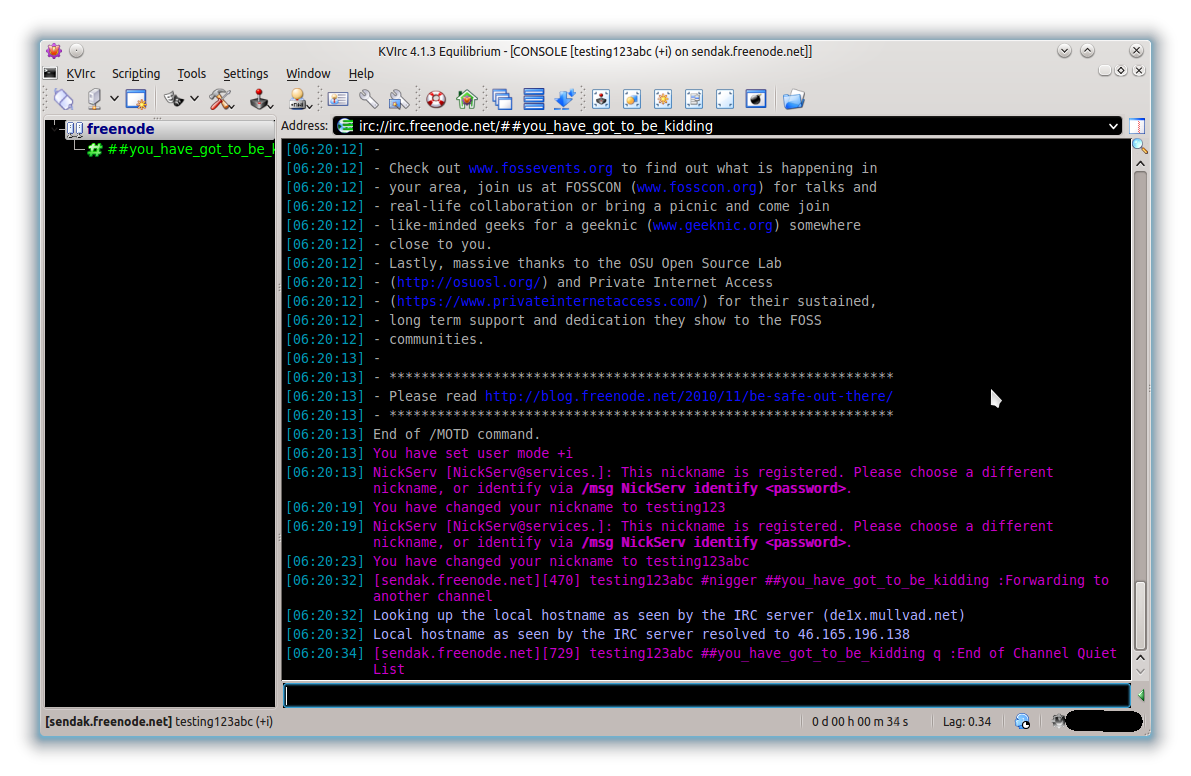Click the magnifier search icon beside the log
Image resolution: width=1191 pixels, height=776 pixels.
tap(1139, 146)
